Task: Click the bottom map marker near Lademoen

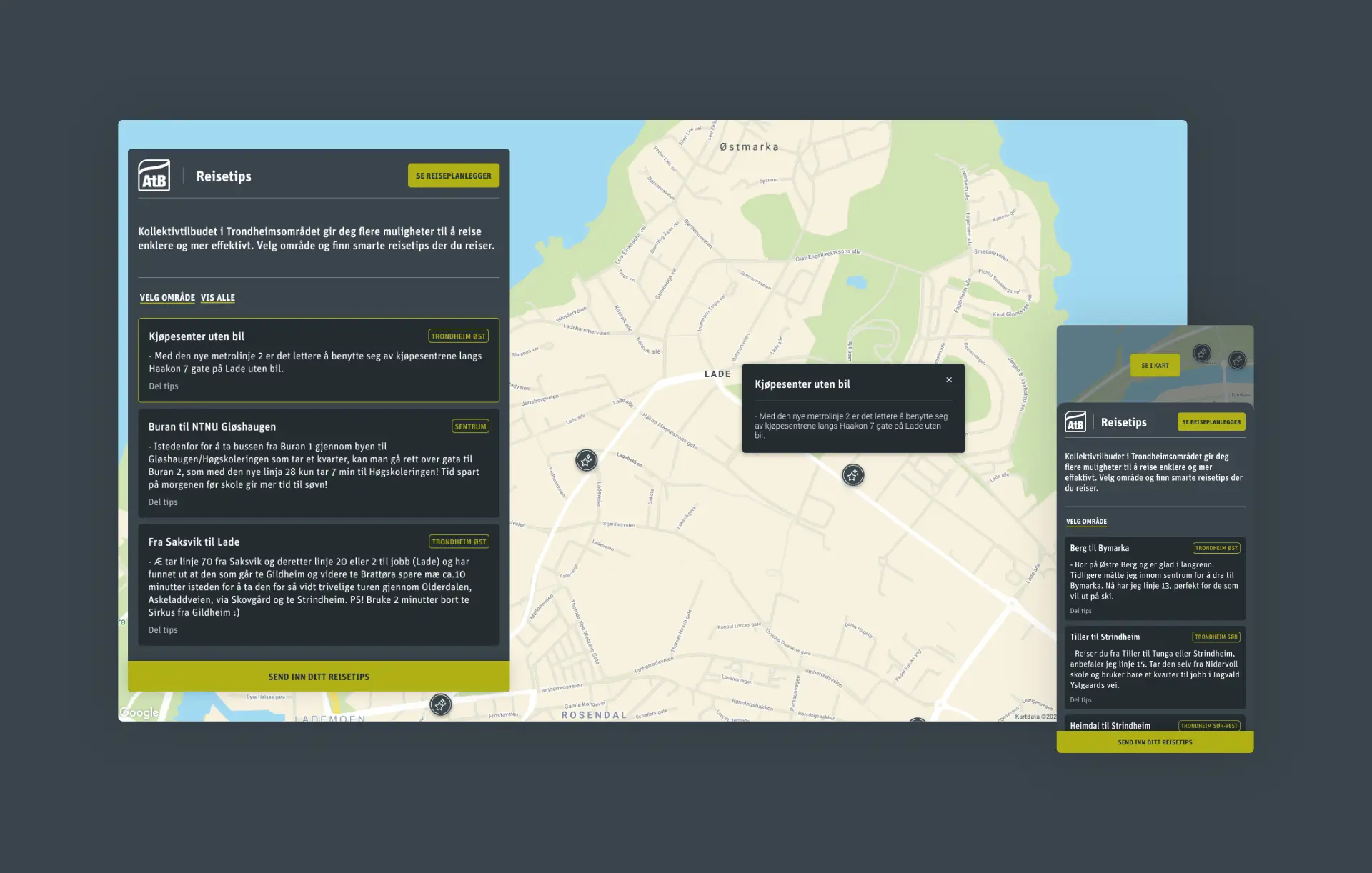Action: coord(440,705)
